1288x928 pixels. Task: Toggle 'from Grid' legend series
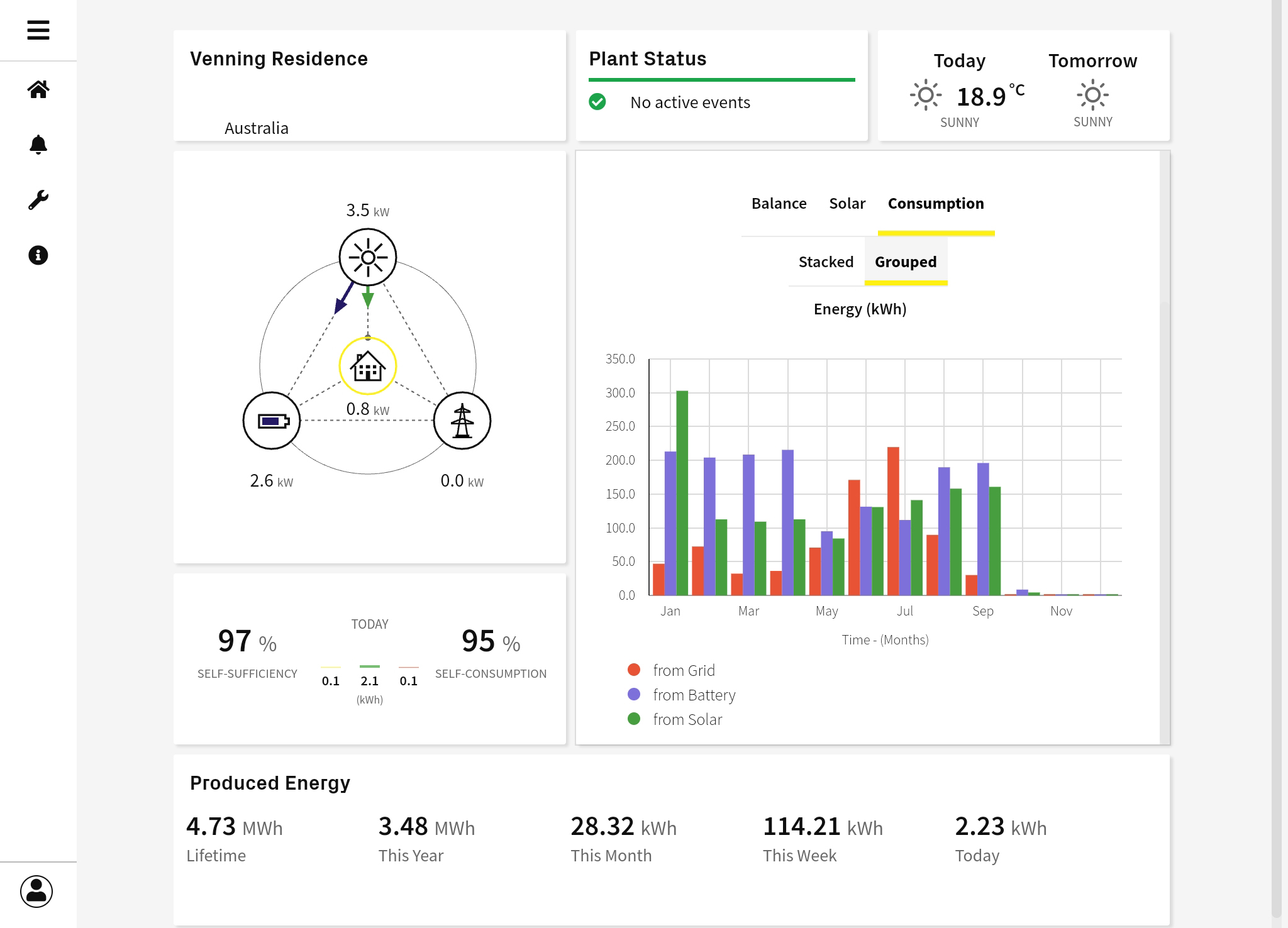(671, 670)
